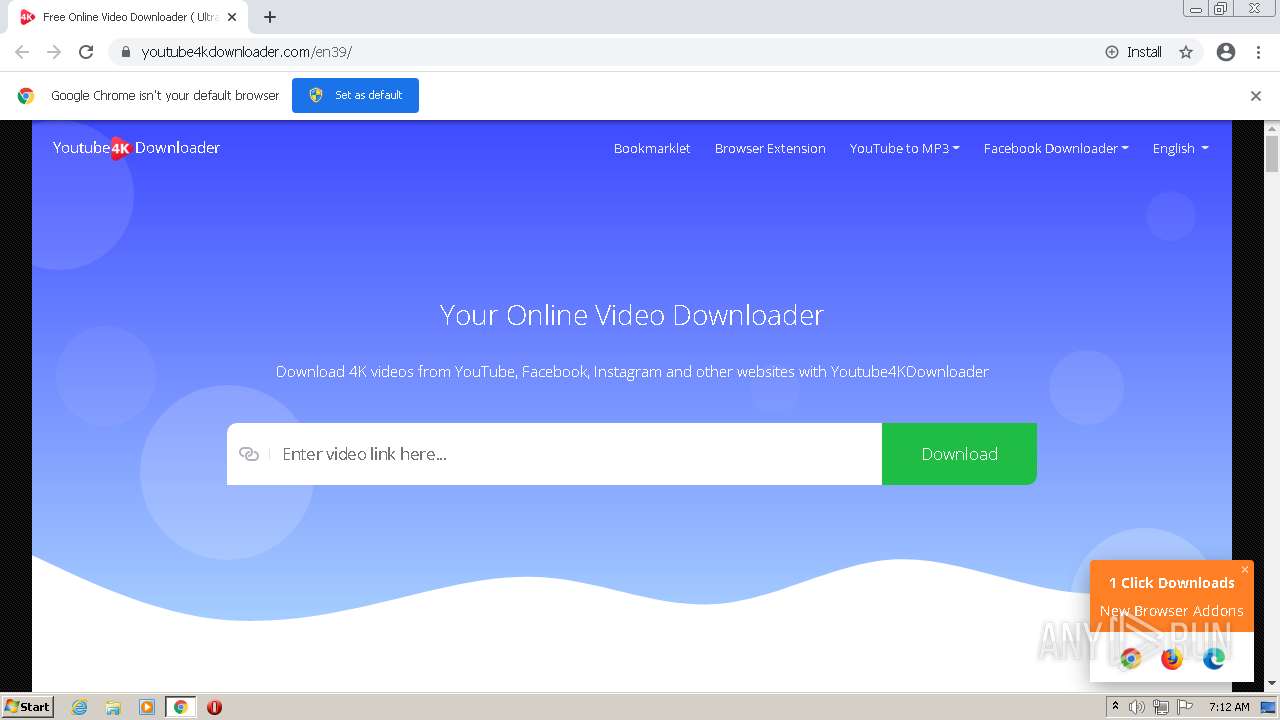Image resolution: width=1280 pixels, height=720 pixels.
Task: Click the Show desktop button at taskbar end
Action: click(1269, 707)
